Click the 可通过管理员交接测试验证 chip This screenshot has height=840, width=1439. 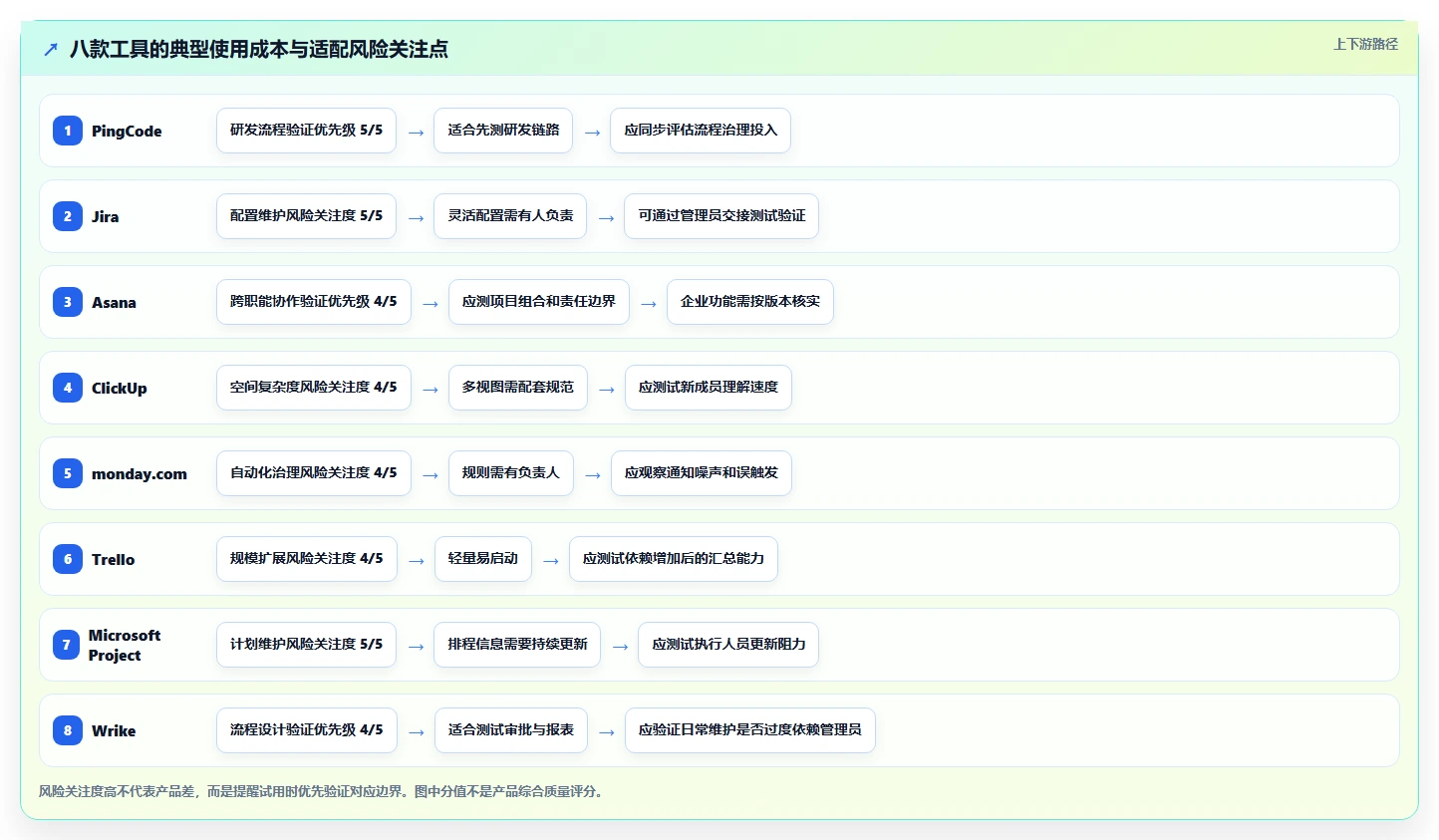(721, 216)
